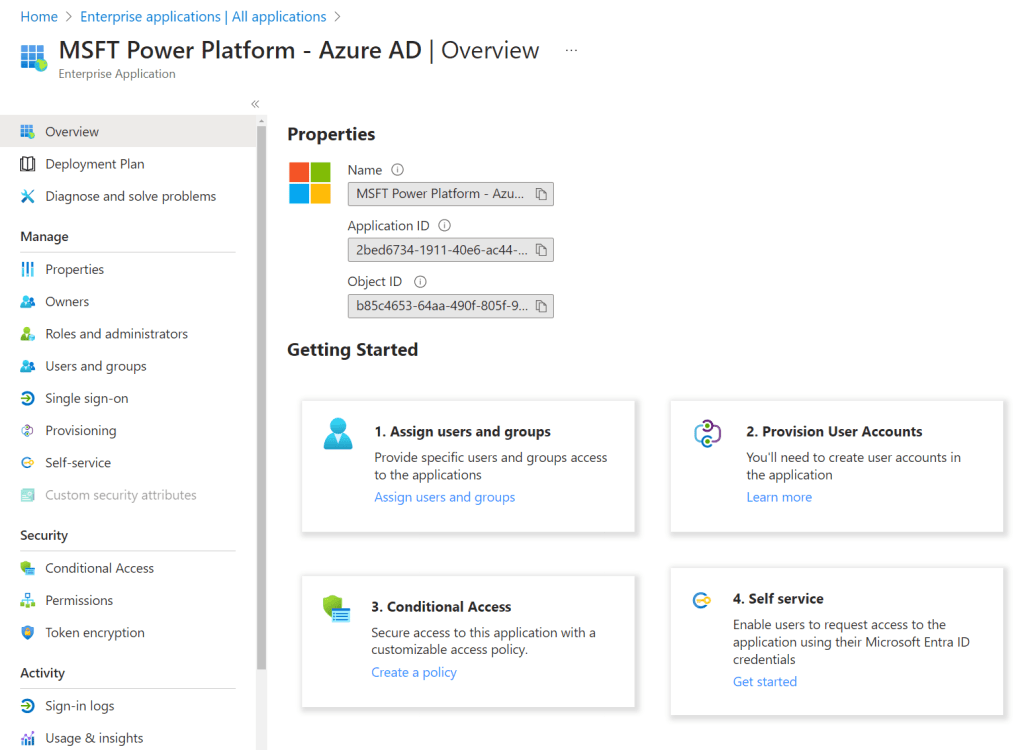The image size is (1024, 750).
Task: Click Get started under Self service
Action: point(764,681)
